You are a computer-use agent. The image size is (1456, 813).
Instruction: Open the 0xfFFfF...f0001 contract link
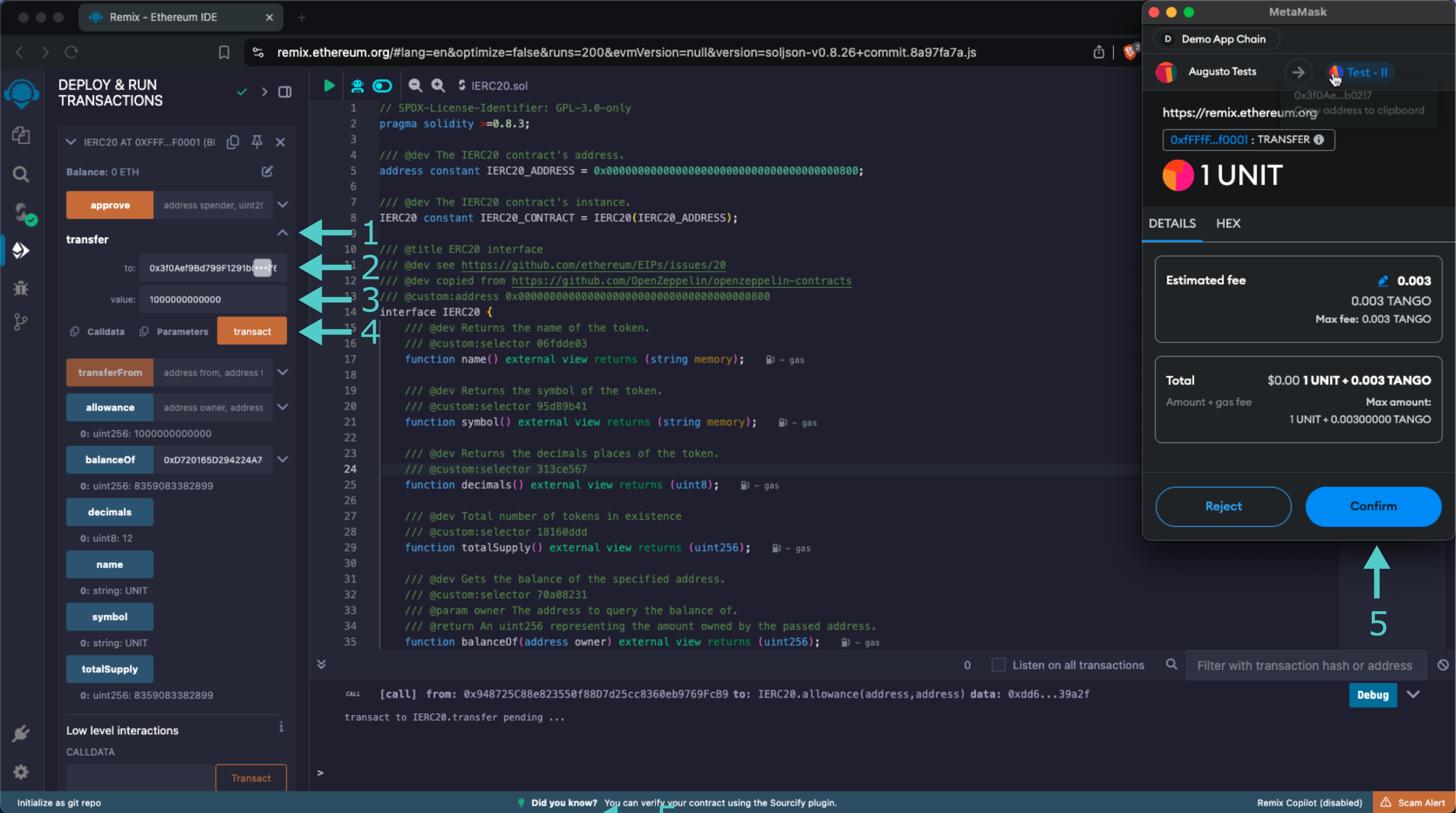1208,140
